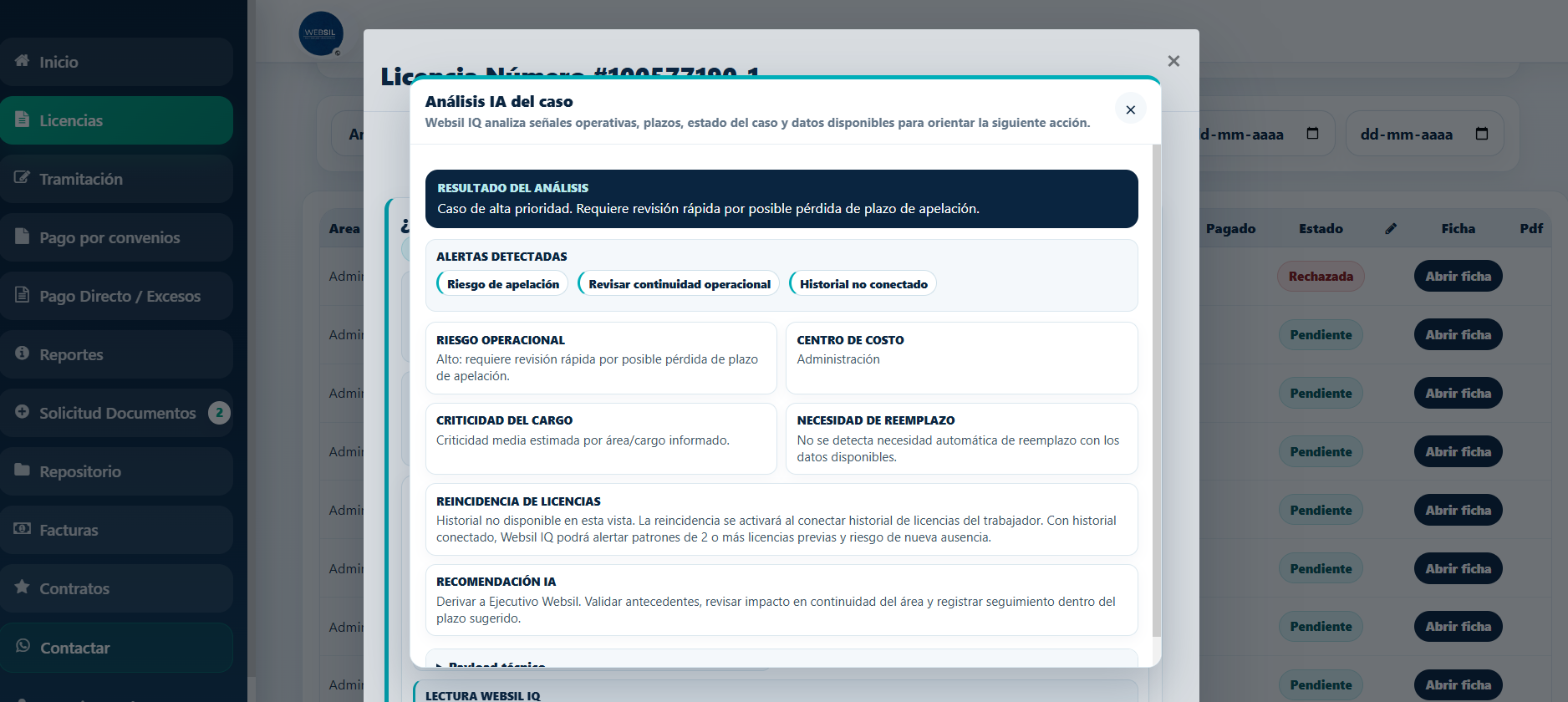
Task: Click Abrir ficha in the Rechazada row
Action: [1458, 276]
